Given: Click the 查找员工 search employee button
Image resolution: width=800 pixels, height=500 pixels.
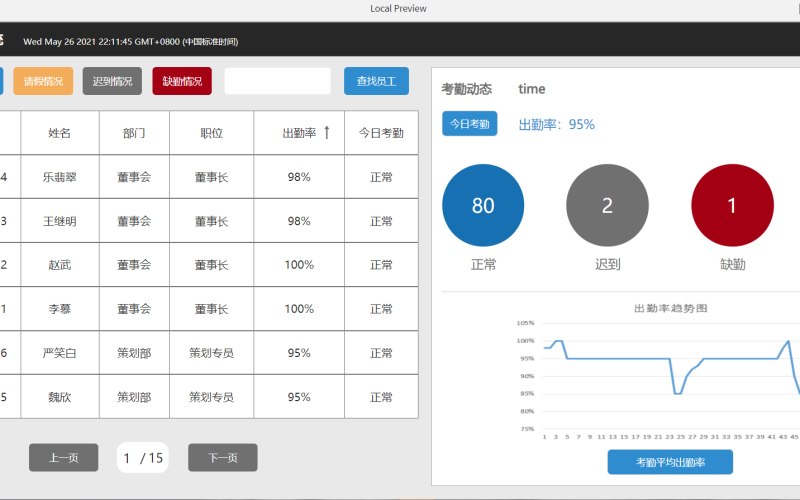Looking at the screenshot, I should (x=377, y=81).
